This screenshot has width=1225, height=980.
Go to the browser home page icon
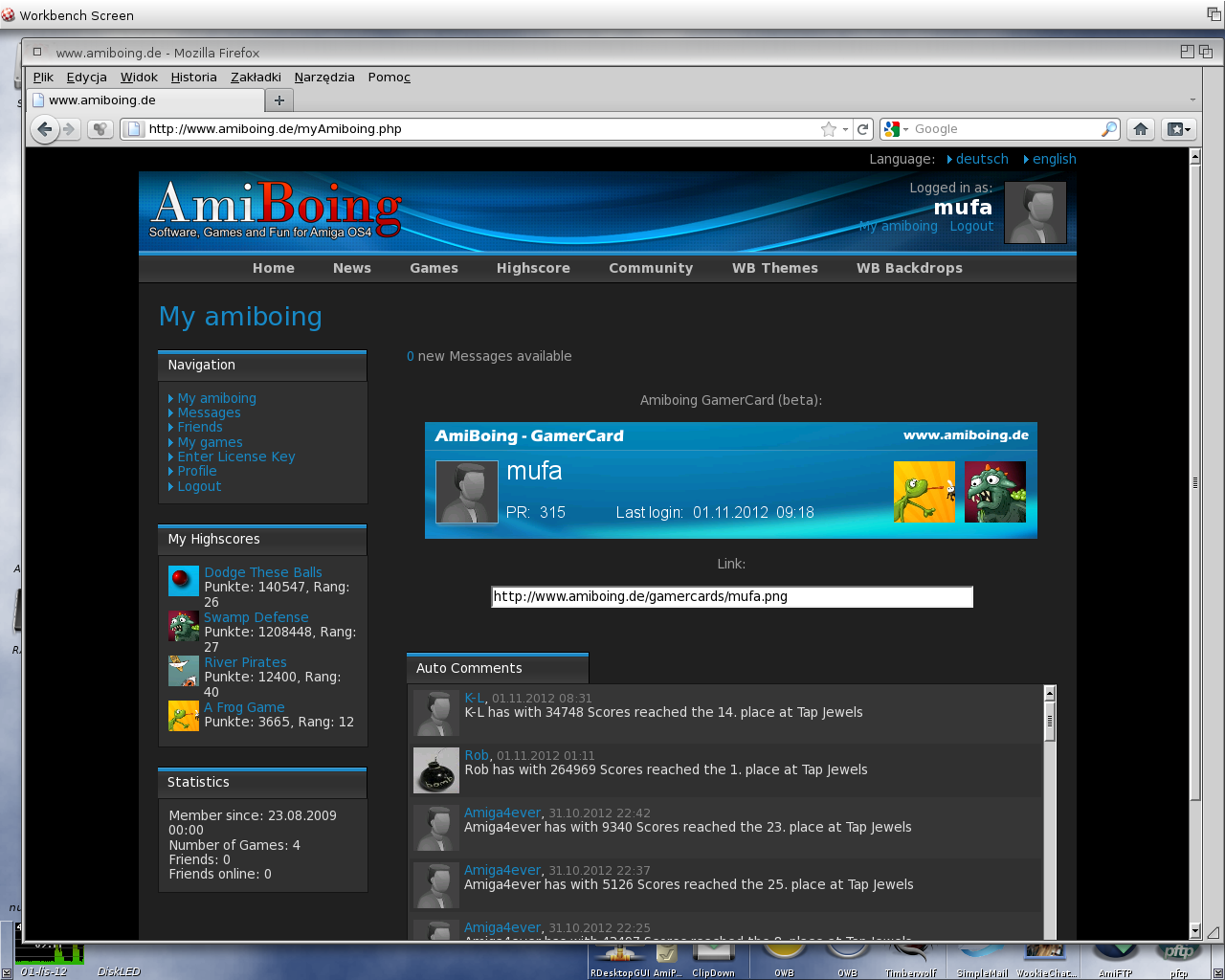(1141, 129)
